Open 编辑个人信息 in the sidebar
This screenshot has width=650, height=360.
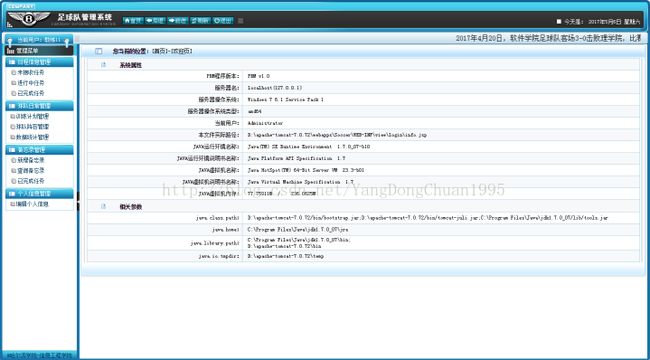[x=32, y=204]
